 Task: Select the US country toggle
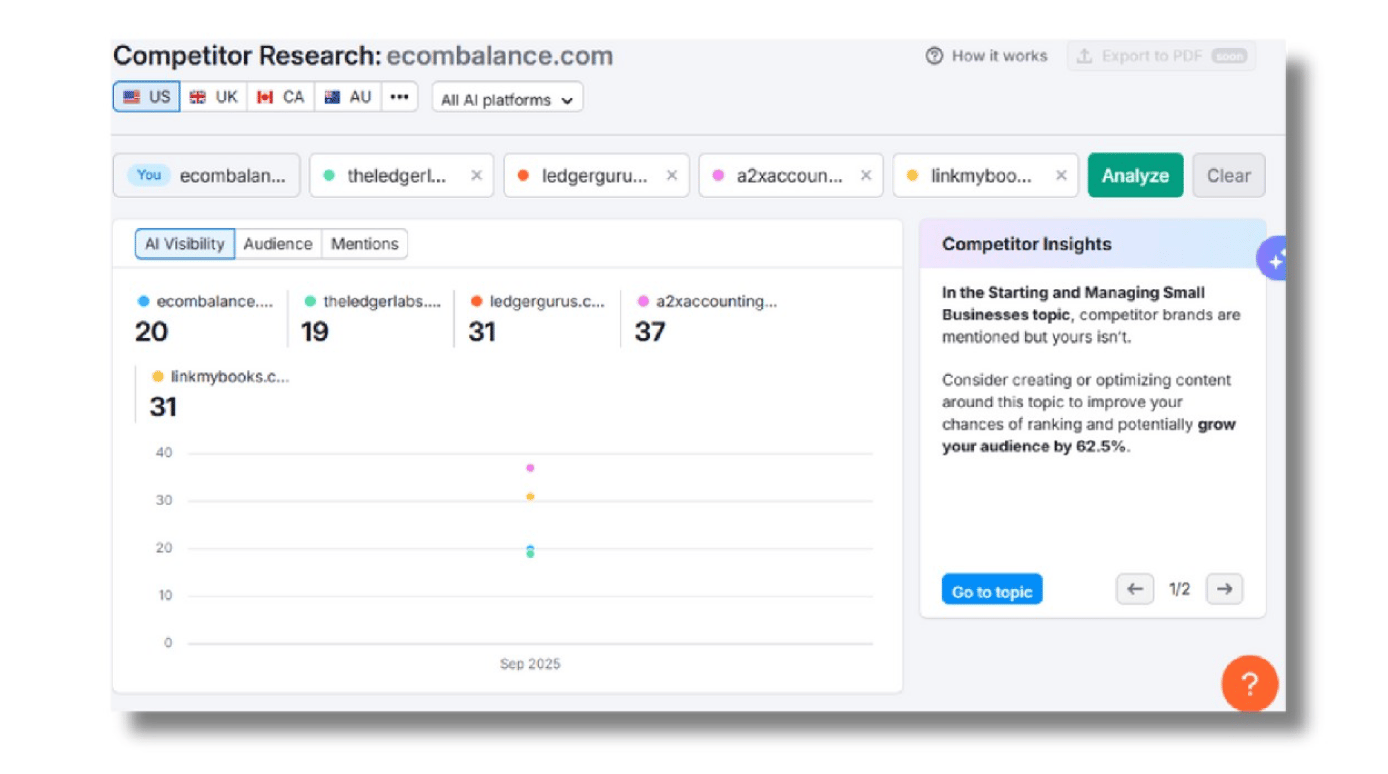(147, 97)
